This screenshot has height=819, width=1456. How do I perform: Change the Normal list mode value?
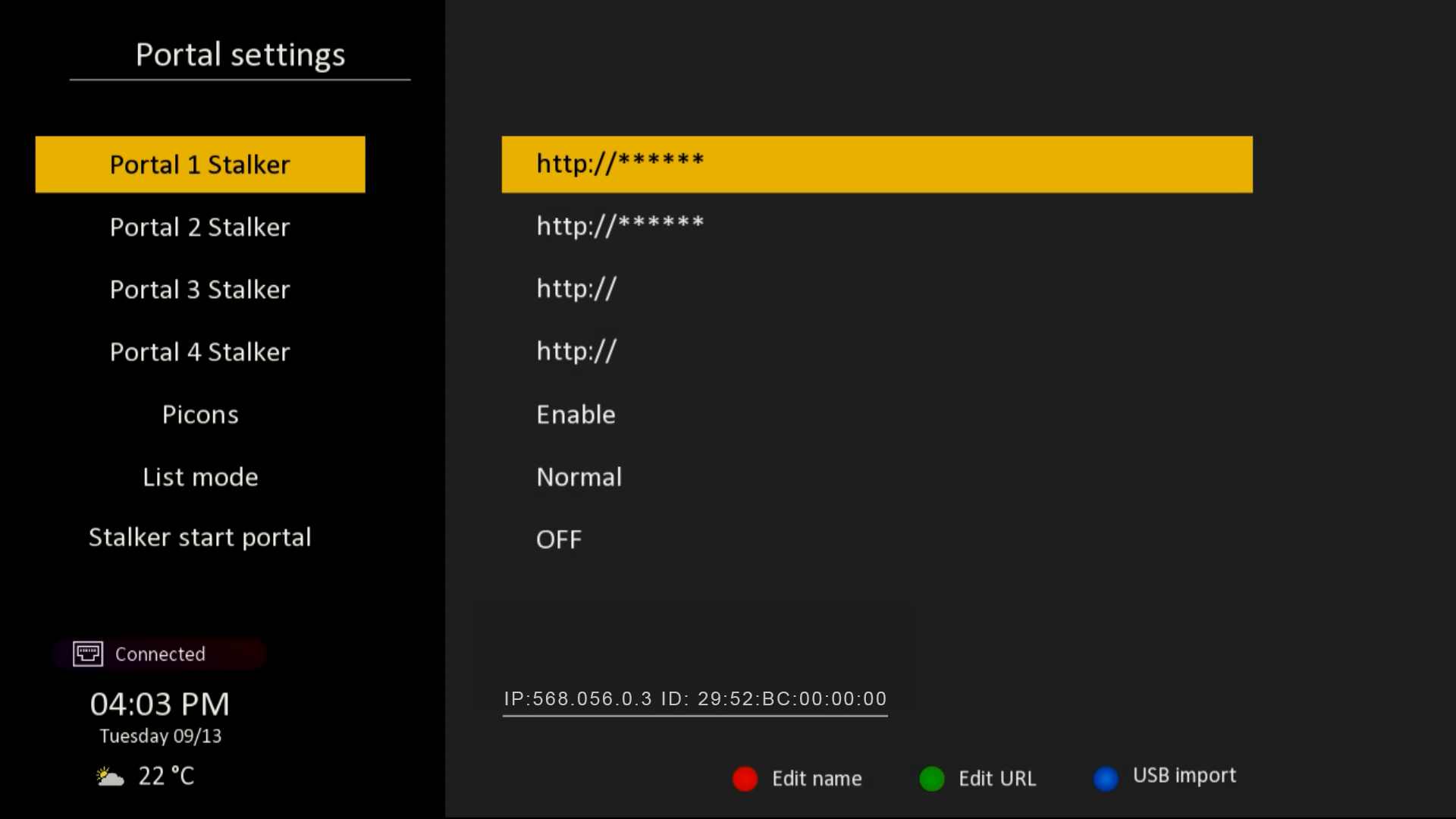(x=579, y=477)
